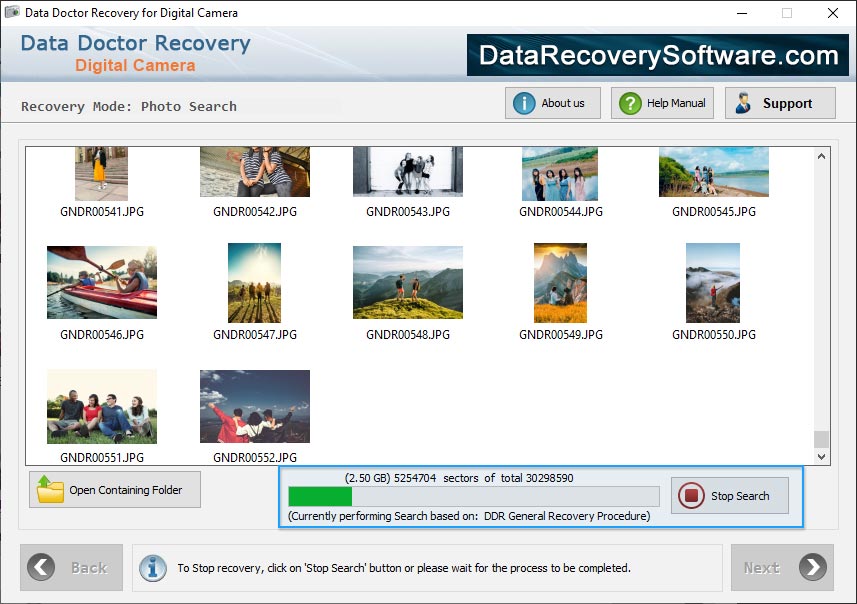Viewport: 857px width, 604px height.
Task: Open the GNDR00548.JPG mountain photo thumbnail
Action: (x=407, y=281)
